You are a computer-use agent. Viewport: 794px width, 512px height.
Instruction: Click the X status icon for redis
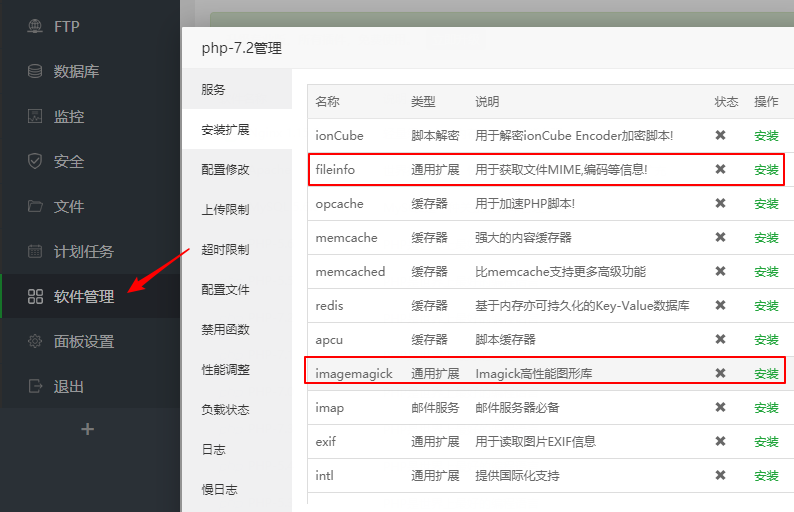720,305
